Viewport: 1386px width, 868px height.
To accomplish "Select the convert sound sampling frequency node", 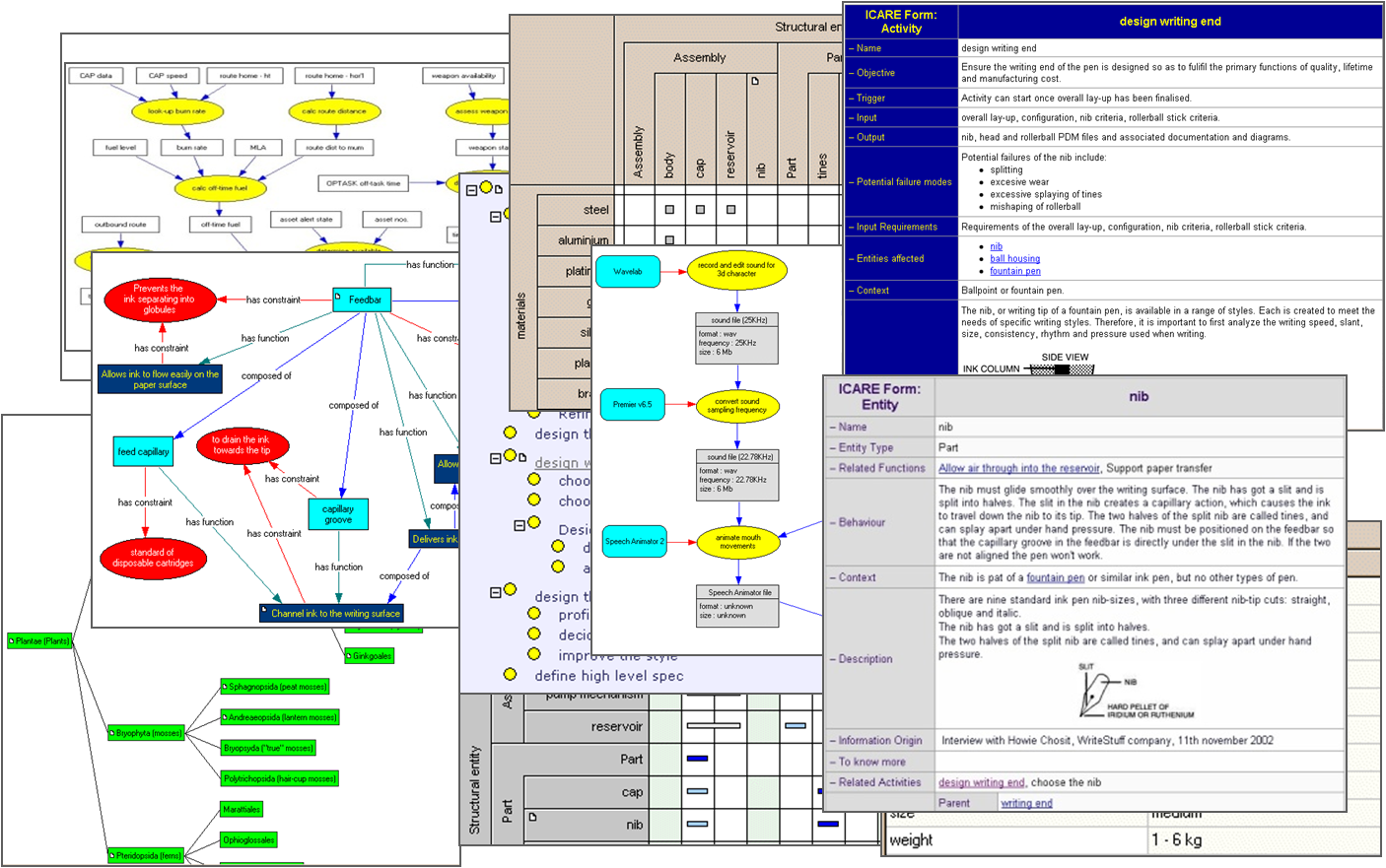I will click(737, 405).
